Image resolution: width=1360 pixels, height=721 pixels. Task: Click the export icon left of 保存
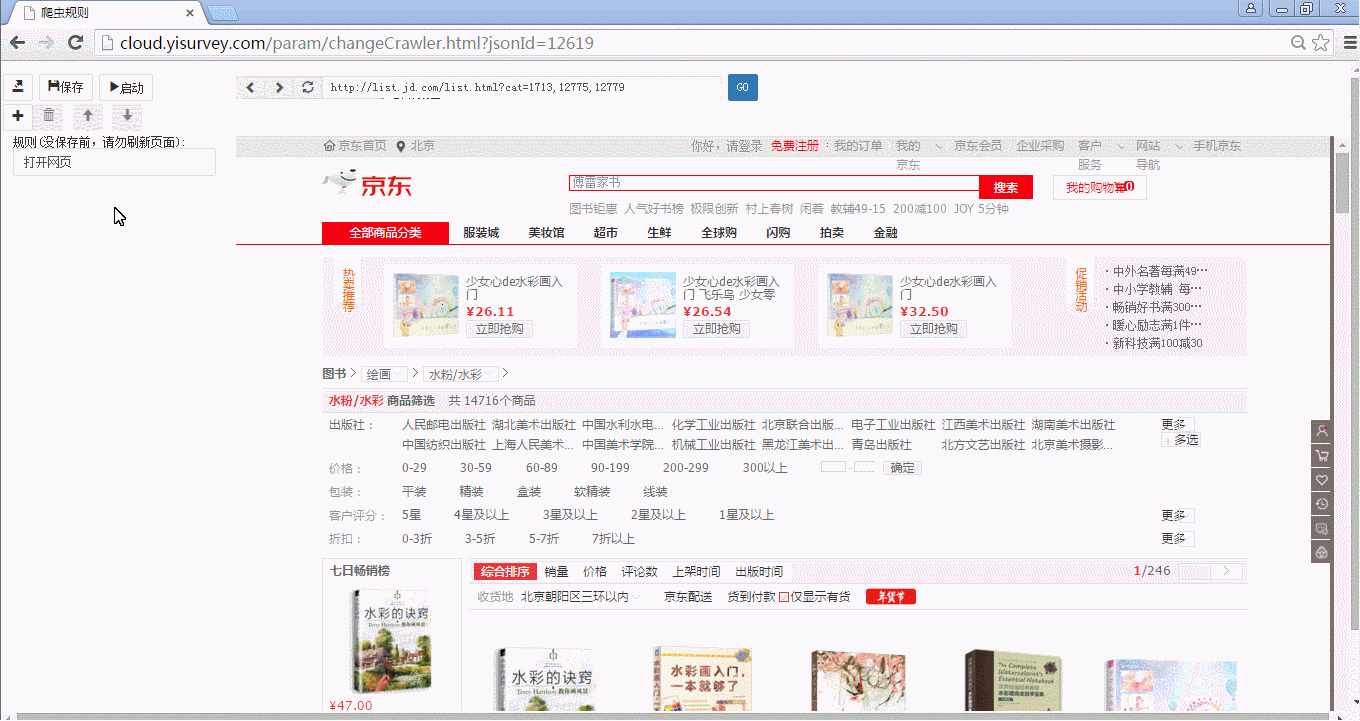18,87
